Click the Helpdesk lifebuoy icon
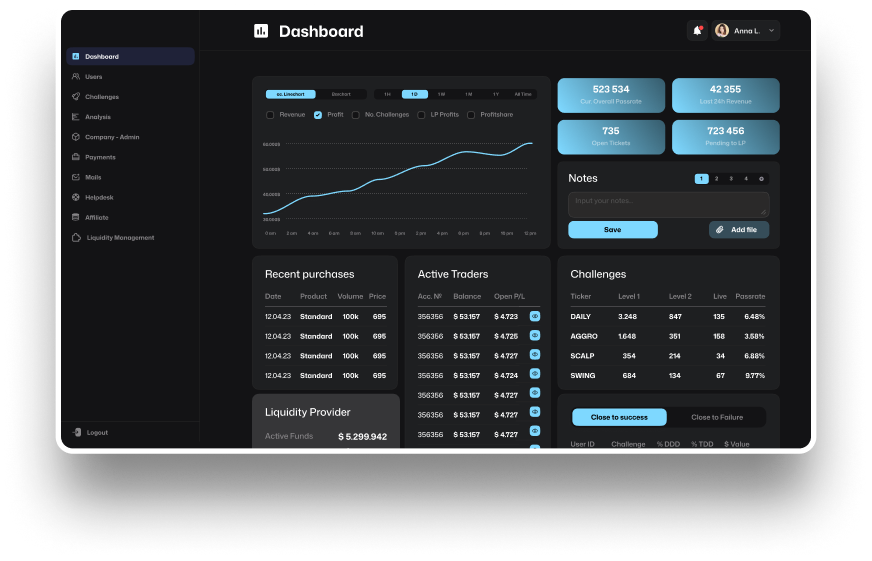 click(x=76, y=197)
